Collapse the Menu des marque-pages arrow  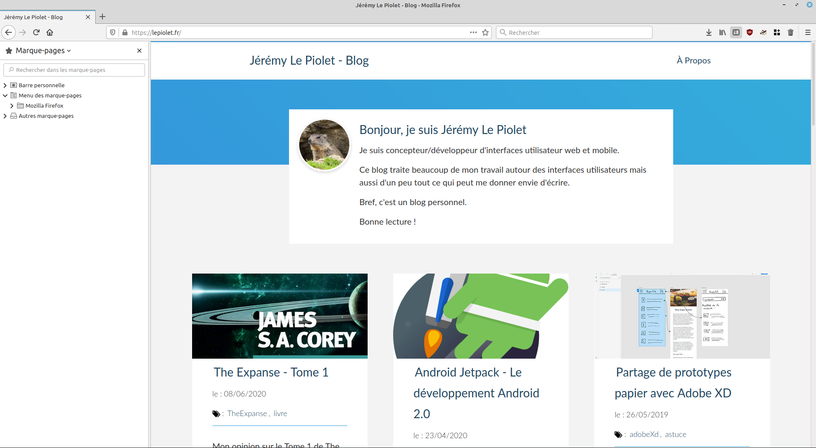(5, 95)
